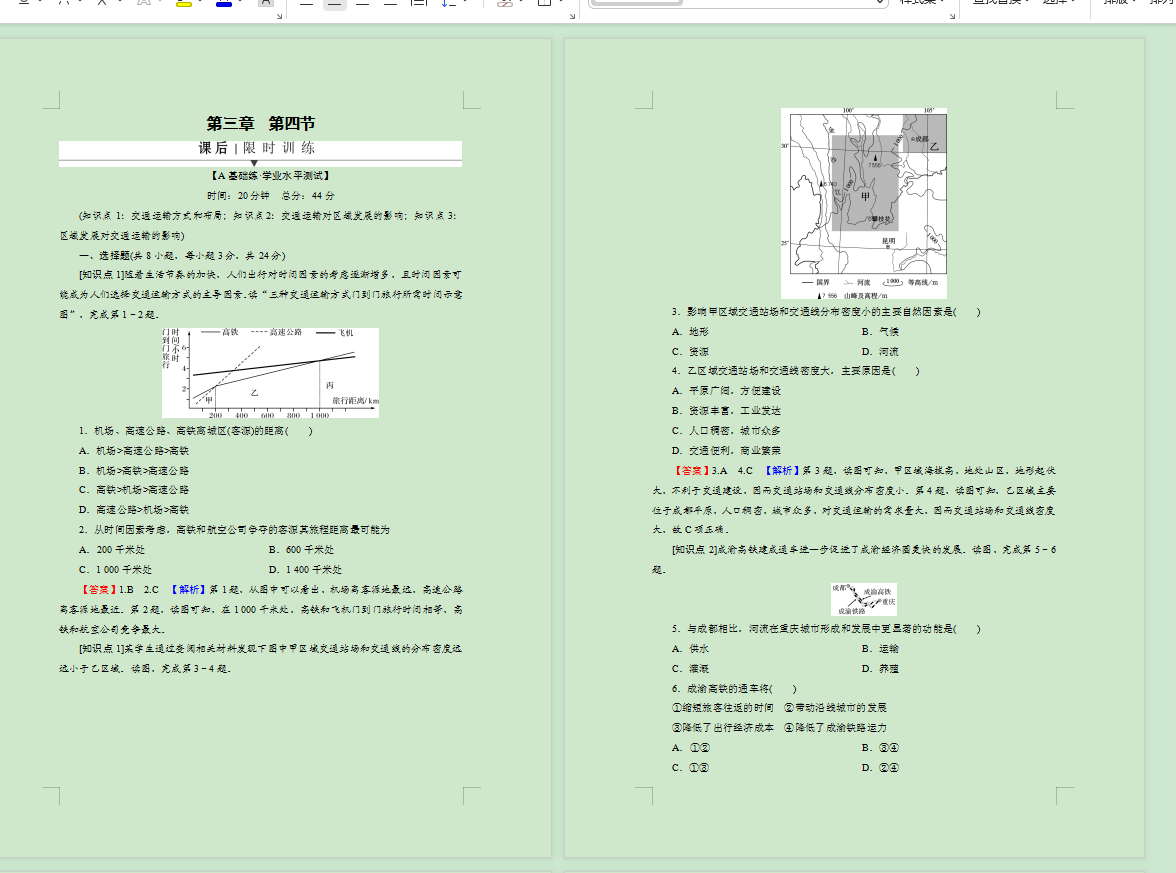This screenshot has width=1176, height=873.
Task: Click option B. ③④
Action: click(880, 748)
